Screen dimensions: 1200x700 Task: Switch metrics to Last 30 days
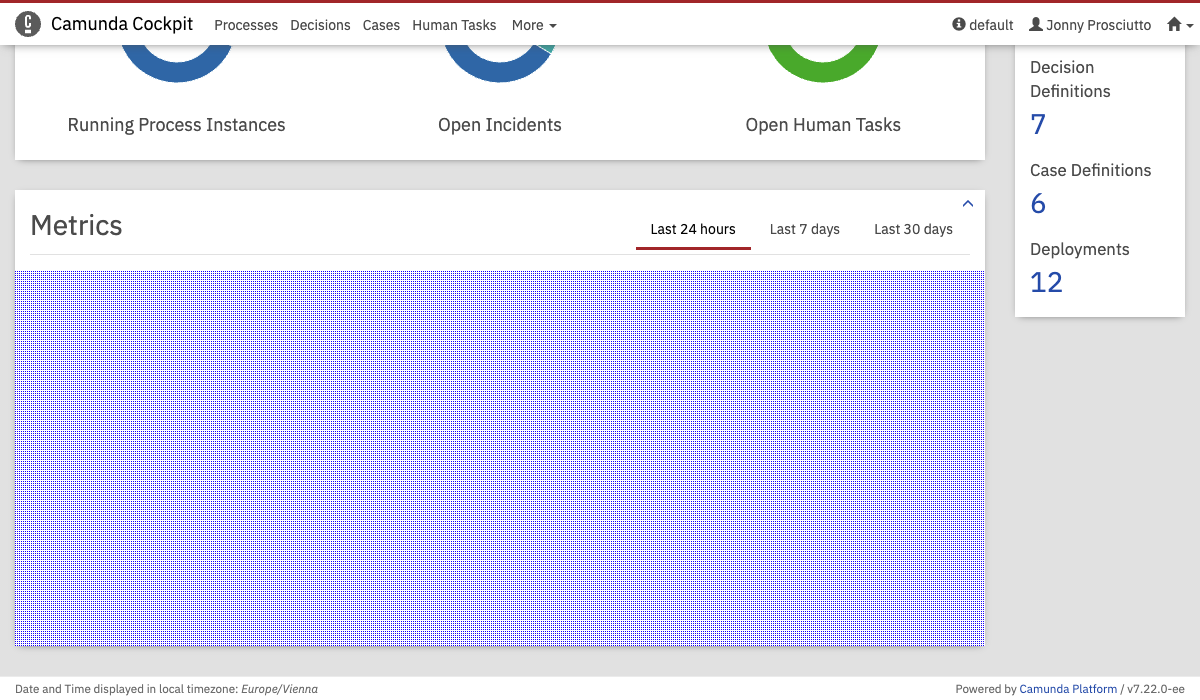(x=913, y=229)
